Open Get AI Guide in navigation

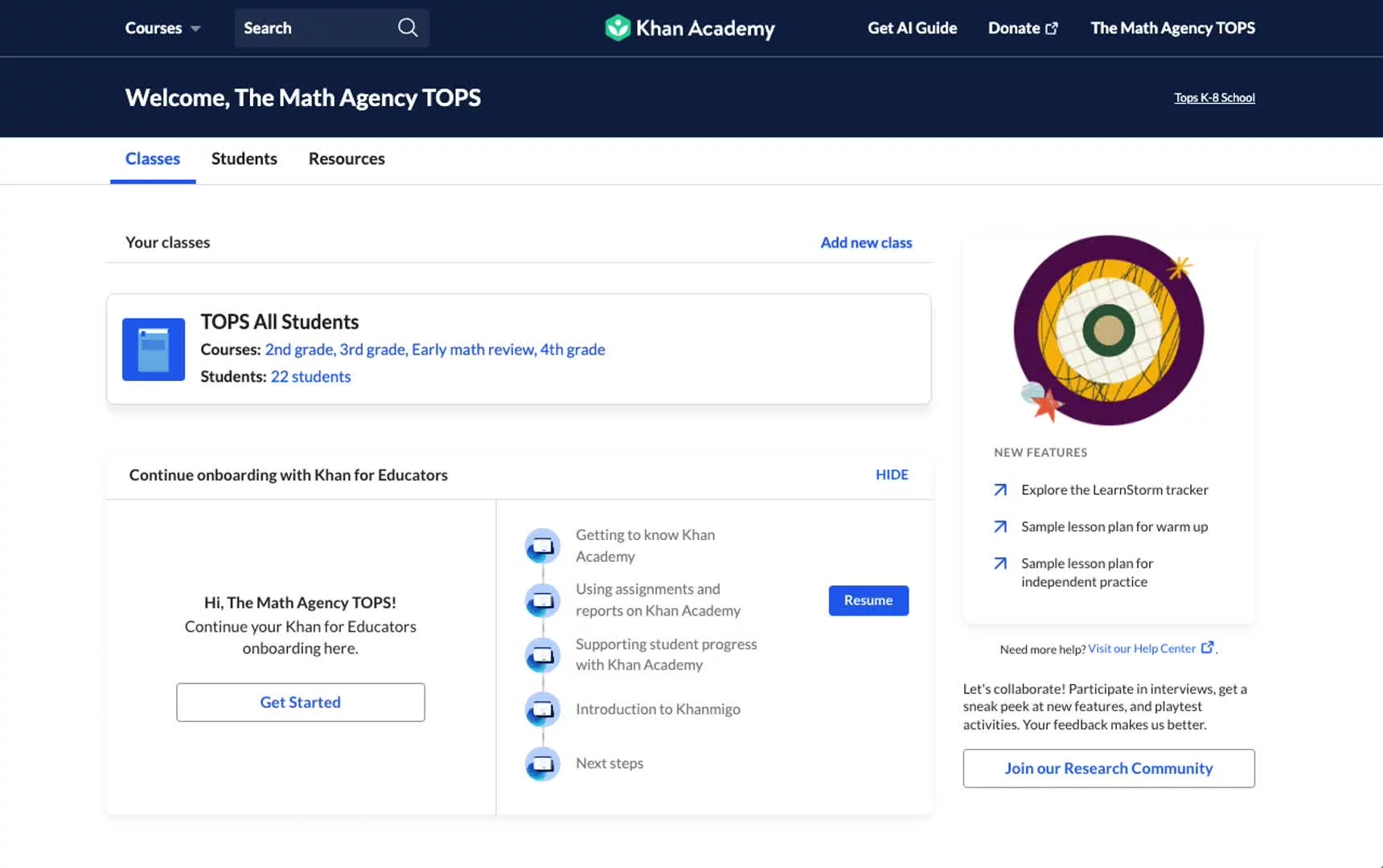(x=912, y=28)
